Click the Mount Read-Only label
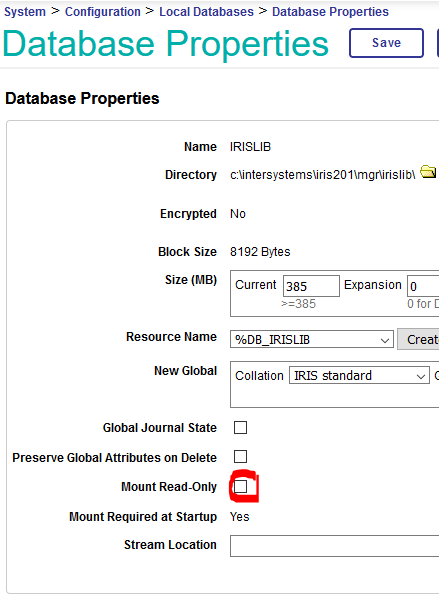The height and width of the screenshot is (601, 439). pyautogui.click(x=169, y=487)
